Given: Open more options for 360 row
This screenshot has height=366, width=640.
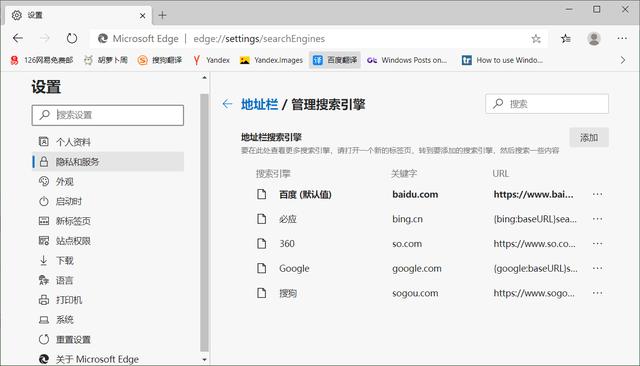Looking at the screenshot, I should pos(597,244).
